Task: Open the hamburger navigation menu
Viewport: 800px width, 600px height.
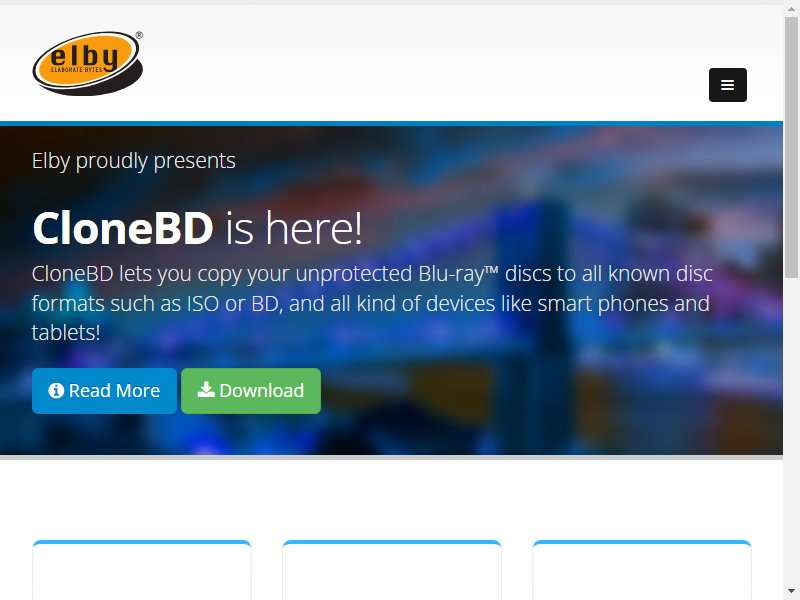Action: [728, 85]
